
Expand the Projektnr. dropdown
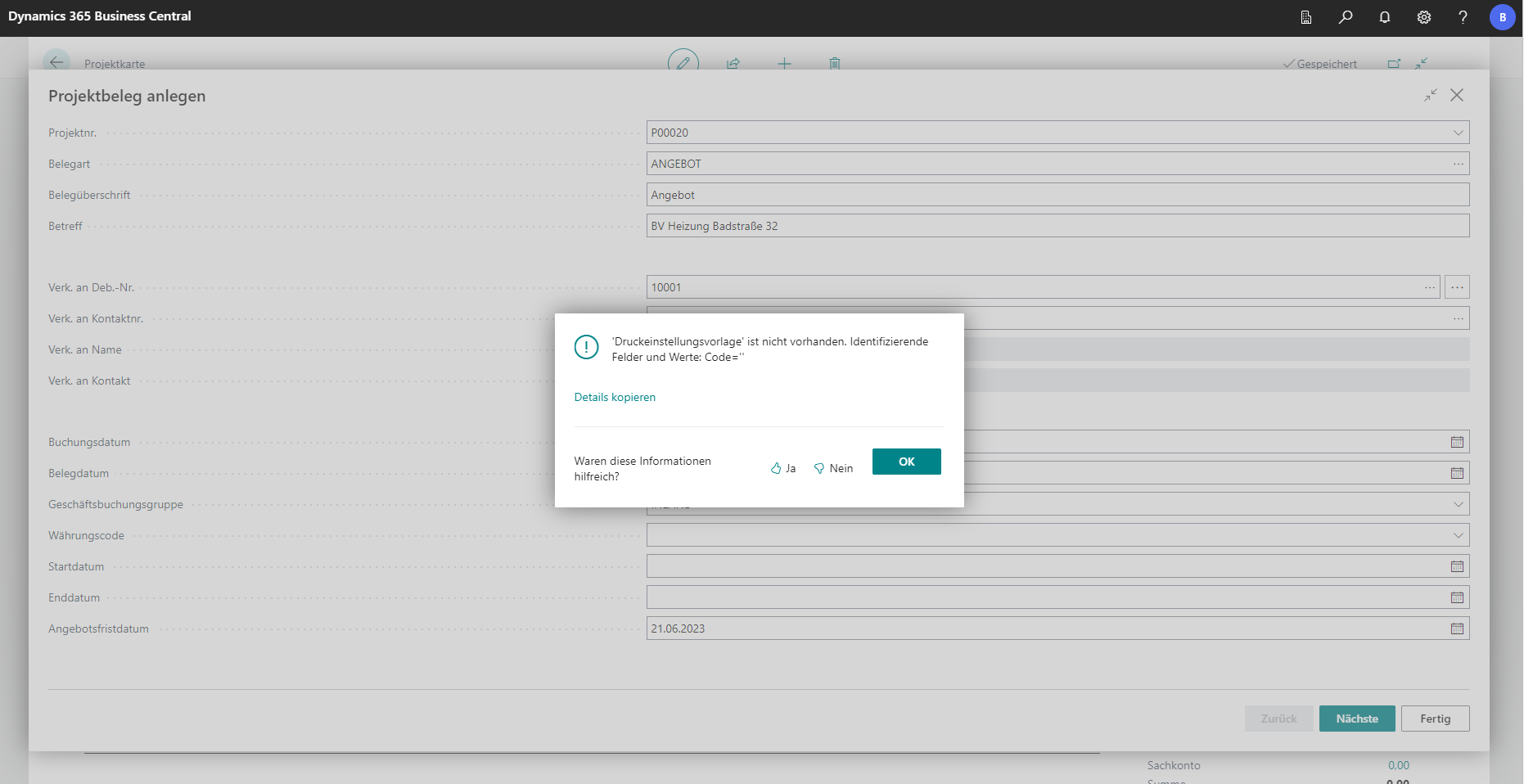tap(1458, 133)
